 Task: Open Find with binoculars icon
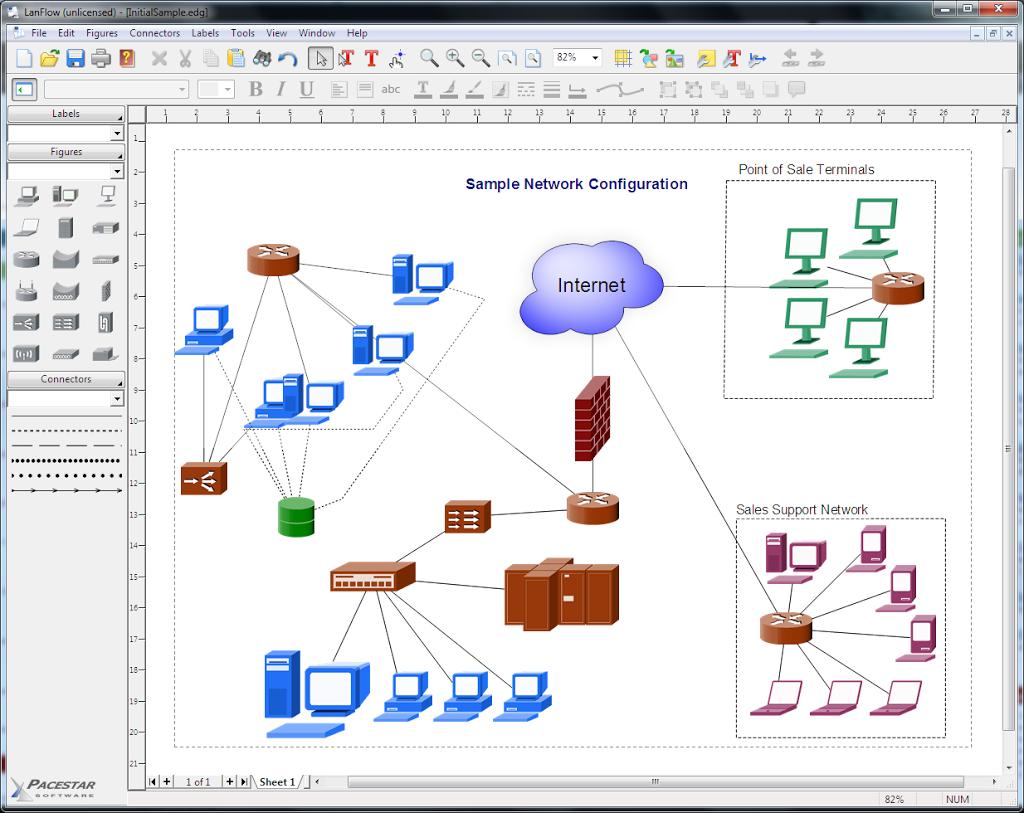(262, 59)
